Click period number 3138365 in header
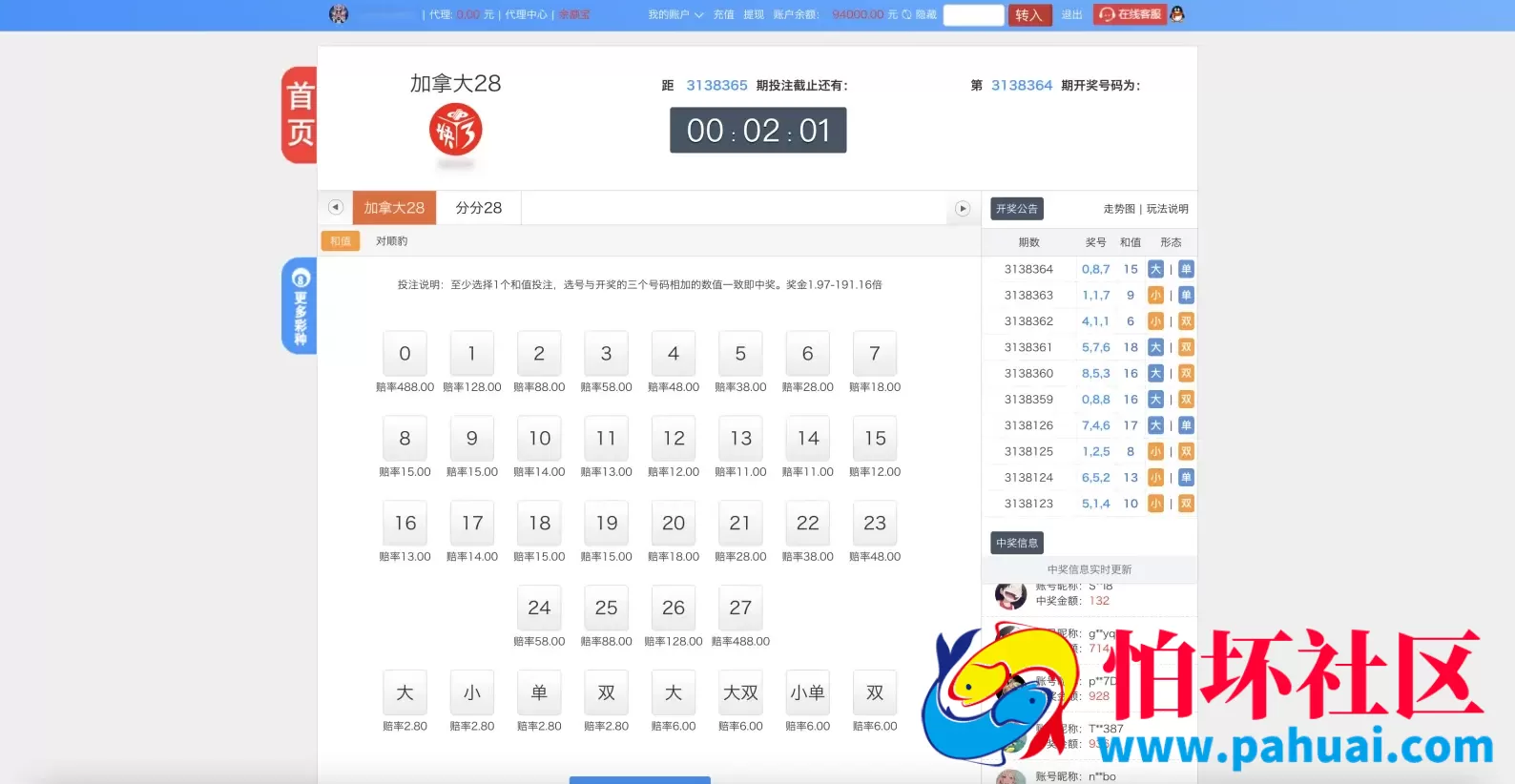This screenshot has width=1515, height=784. tap(717, 85)
